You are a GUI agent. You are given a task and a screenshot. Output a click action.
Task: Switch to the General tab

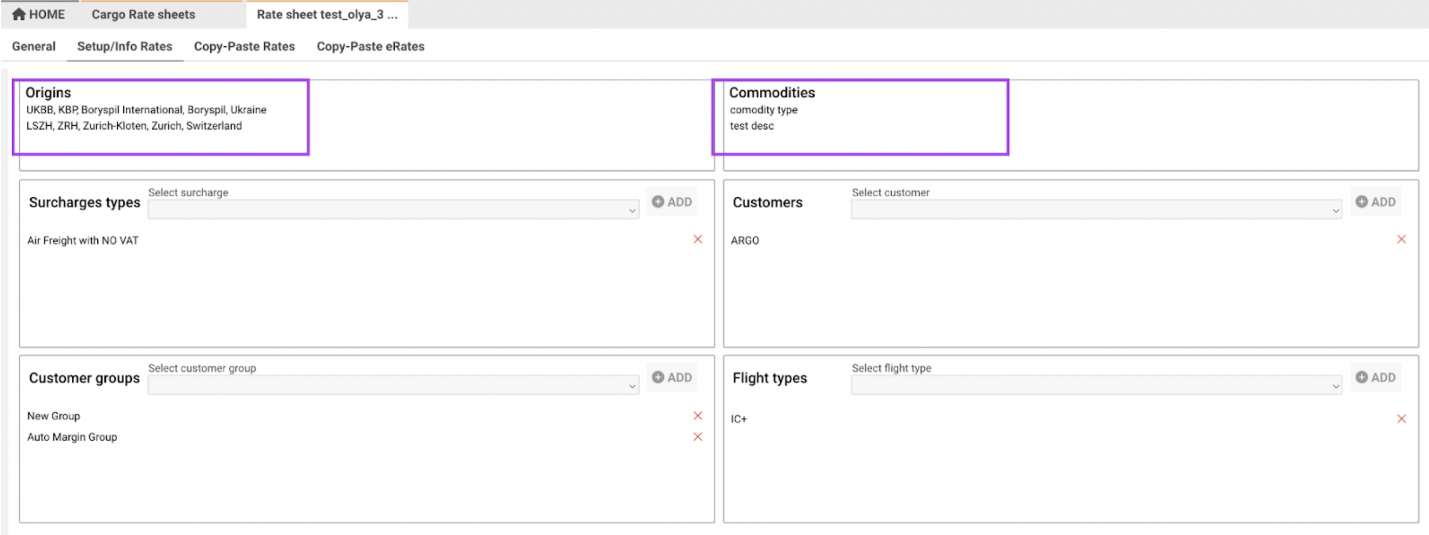(34, 46)
